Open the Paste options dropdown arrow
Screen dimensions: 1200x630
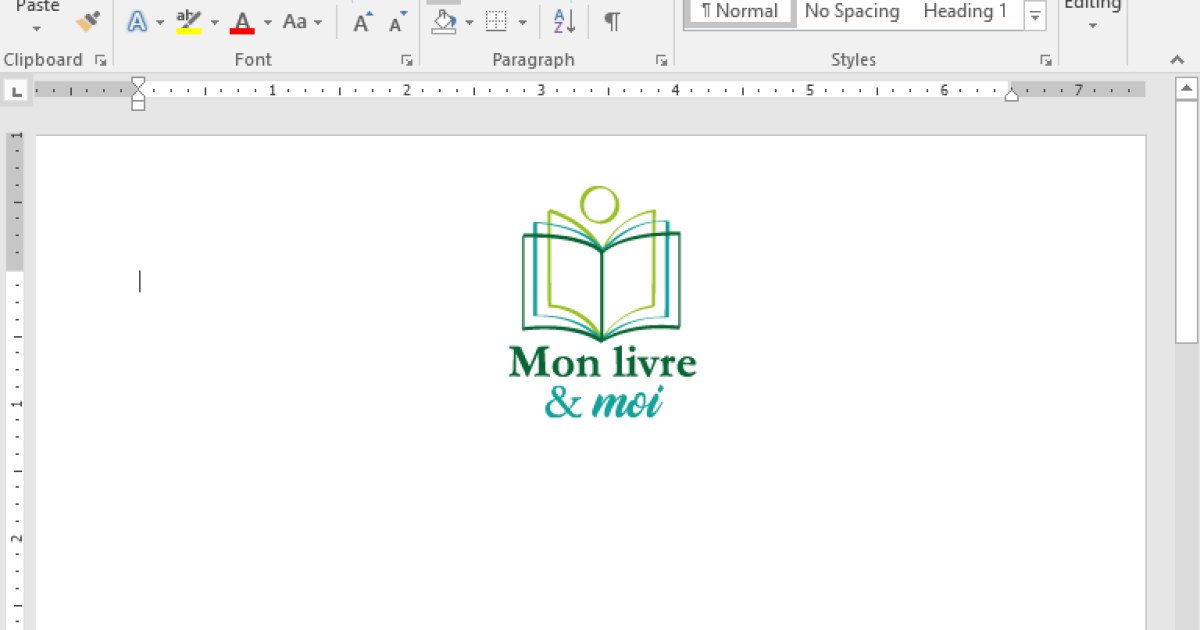pyautogui.click(x=36, y=29)
